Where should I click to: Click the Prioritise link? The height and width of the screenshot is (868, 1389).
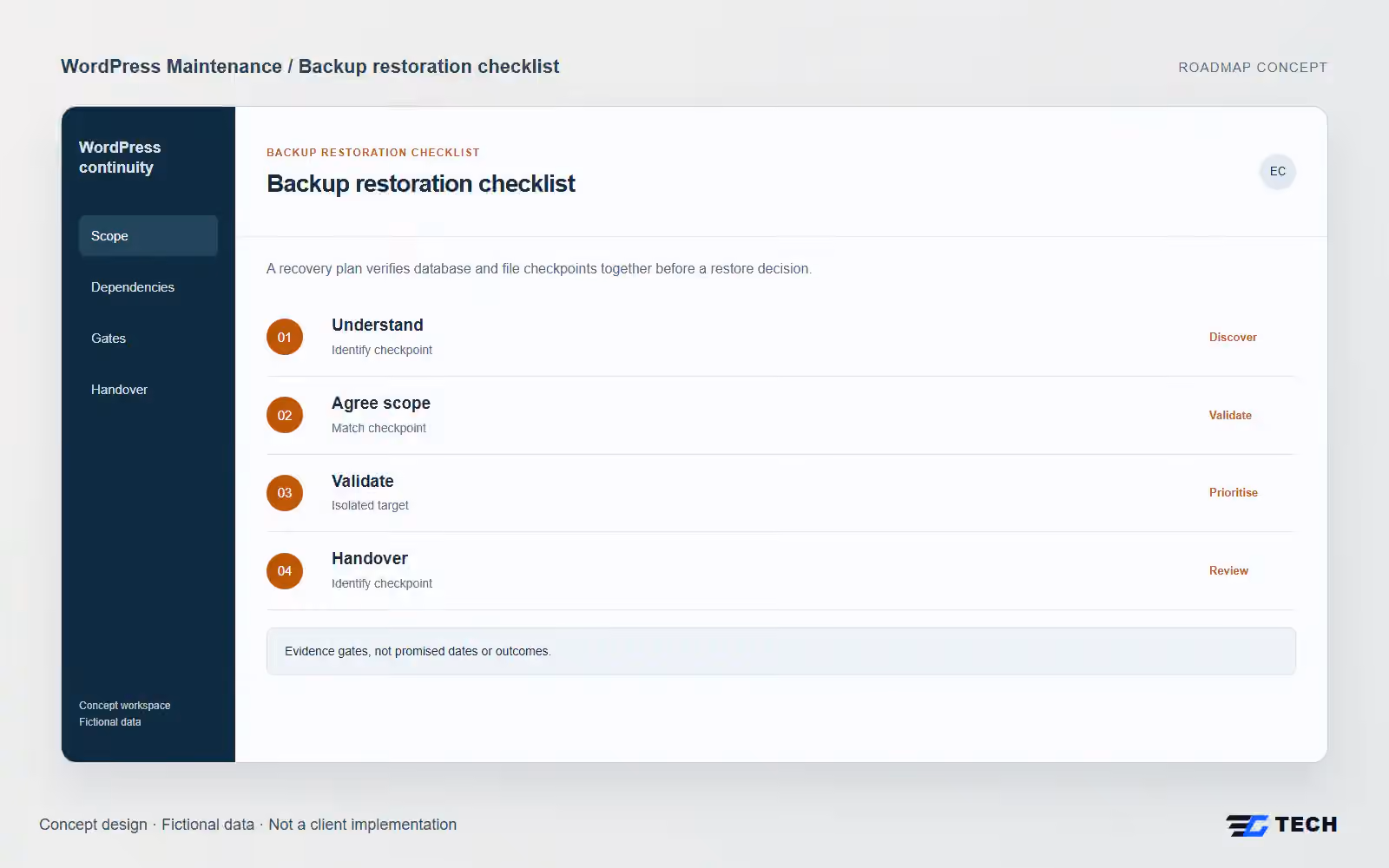pos(1233,492)
